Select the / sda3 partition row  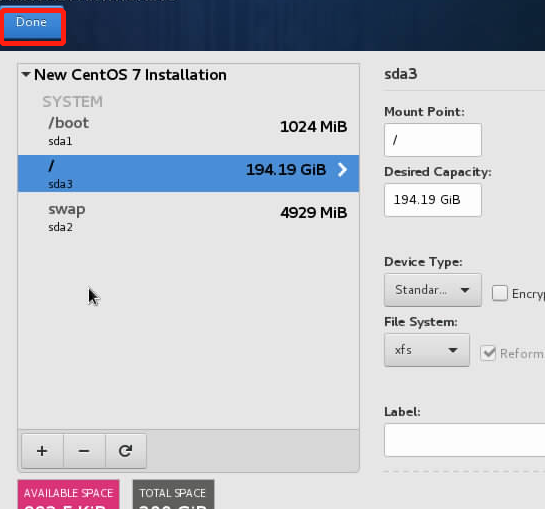click(x=188, y=173)
